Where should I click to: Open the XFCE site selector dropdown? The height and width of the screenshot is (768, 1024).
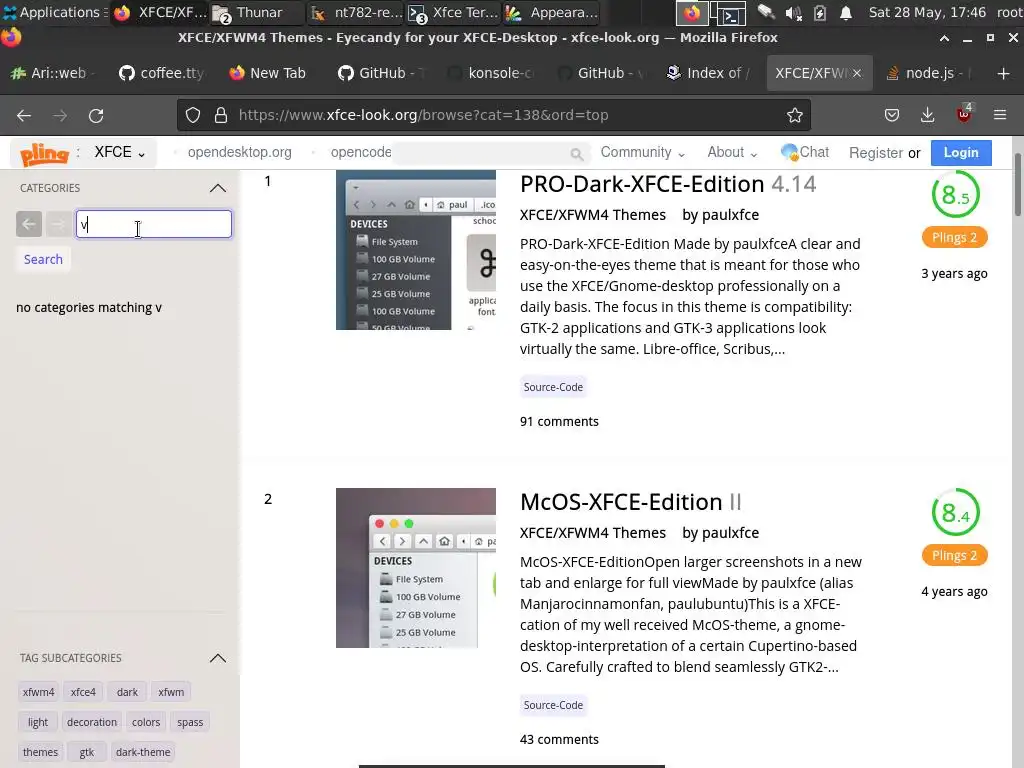pyautogui.click(x=119, y=152)
